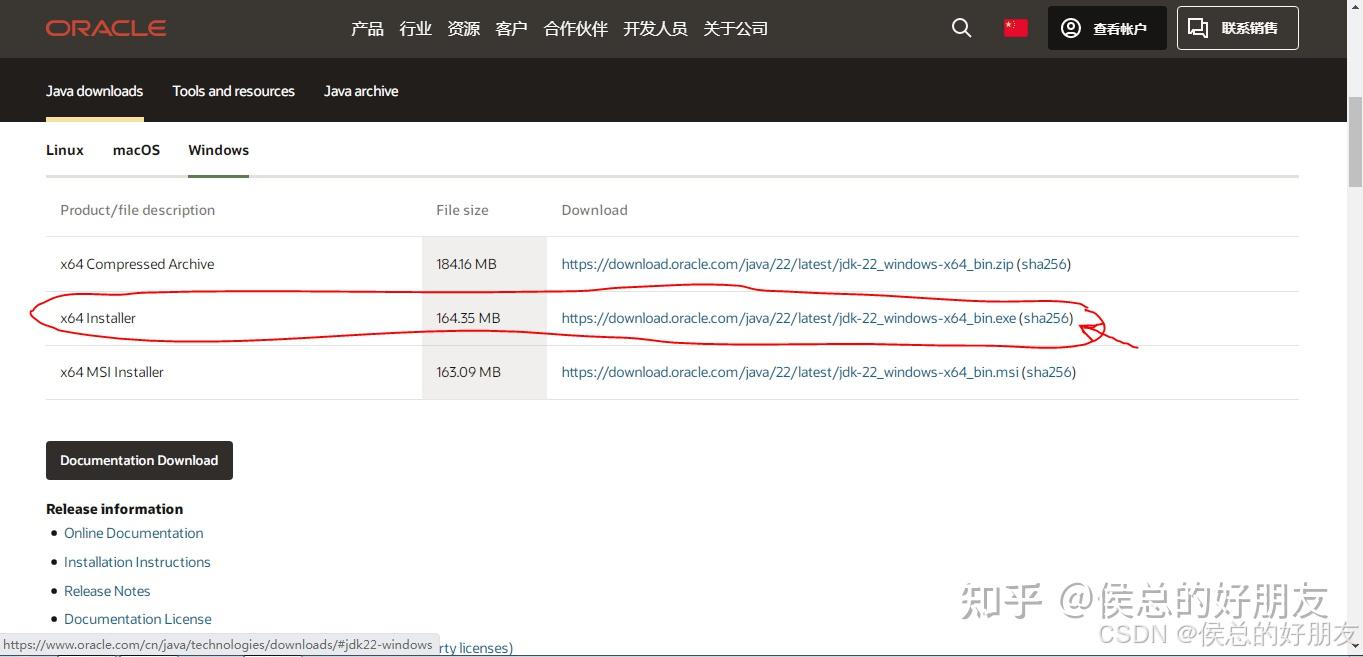
Task: Click the Oracle logo
Action: (x=106, y=28)
